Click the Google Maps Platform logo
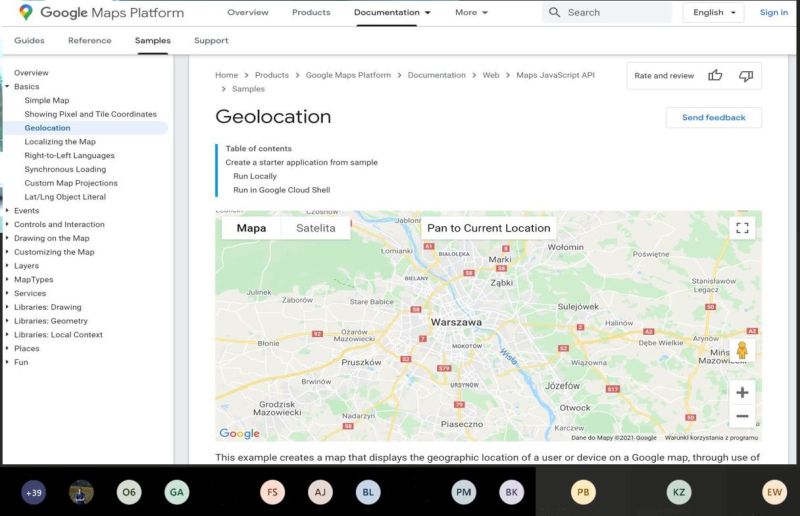 [102, 12]
